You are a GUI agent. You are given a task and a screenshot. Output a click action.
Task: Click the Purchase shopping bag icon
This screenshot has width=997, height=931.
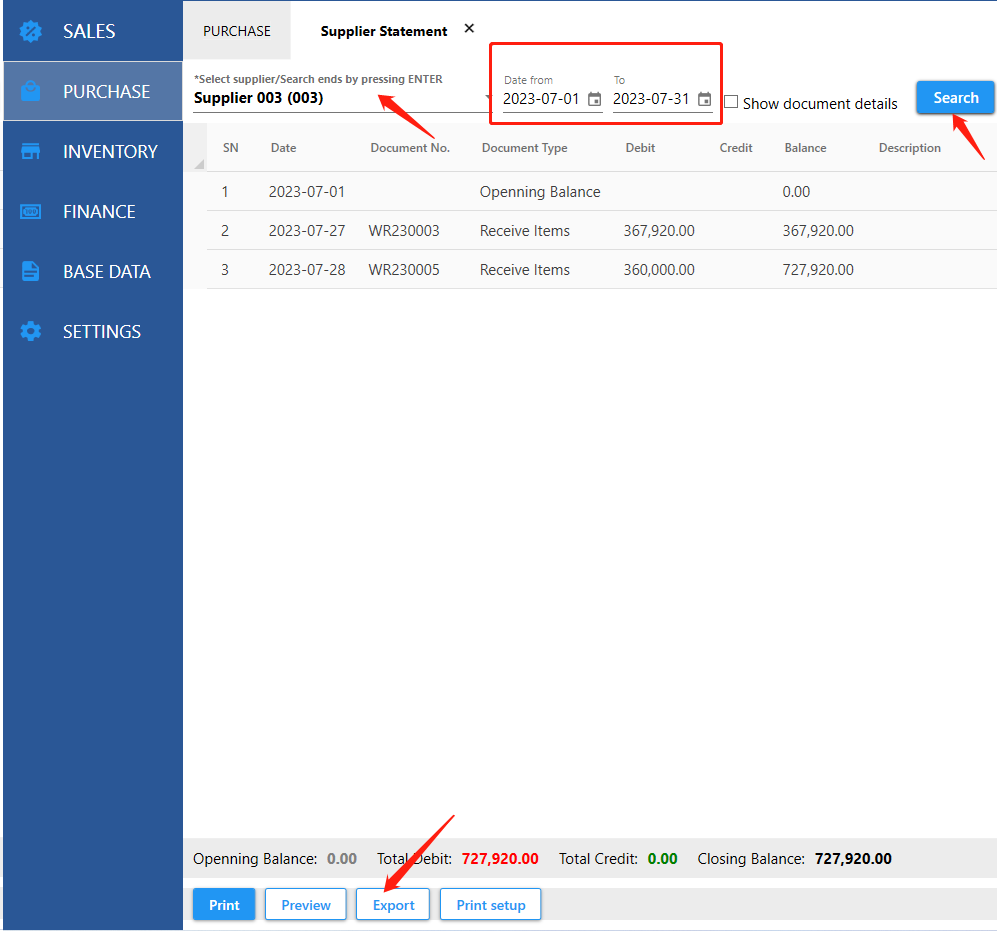click(x=31, y=91)
